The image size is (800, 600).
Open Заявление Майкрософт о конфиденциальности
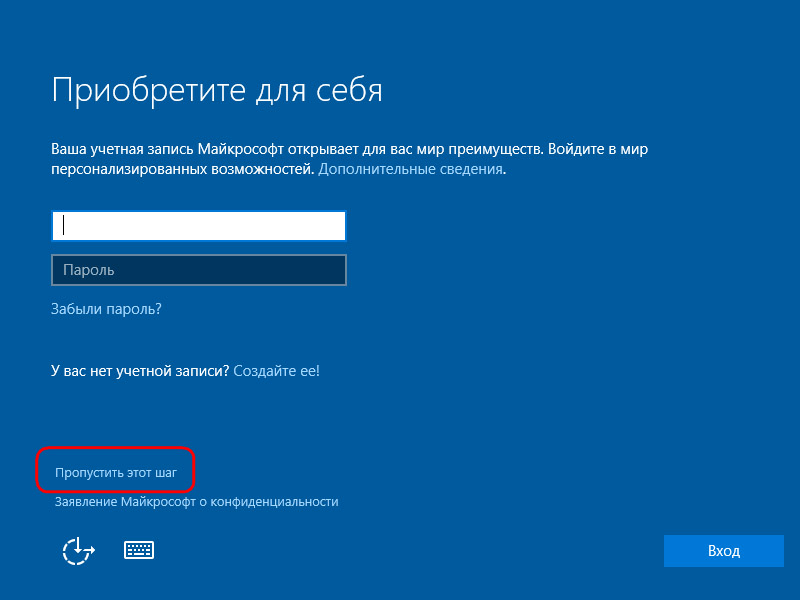point(196,502)
